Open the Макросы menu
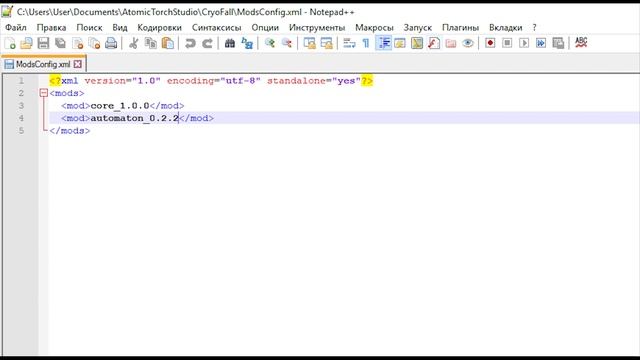Screen dimensions: 640x360 tap(374, 27)
